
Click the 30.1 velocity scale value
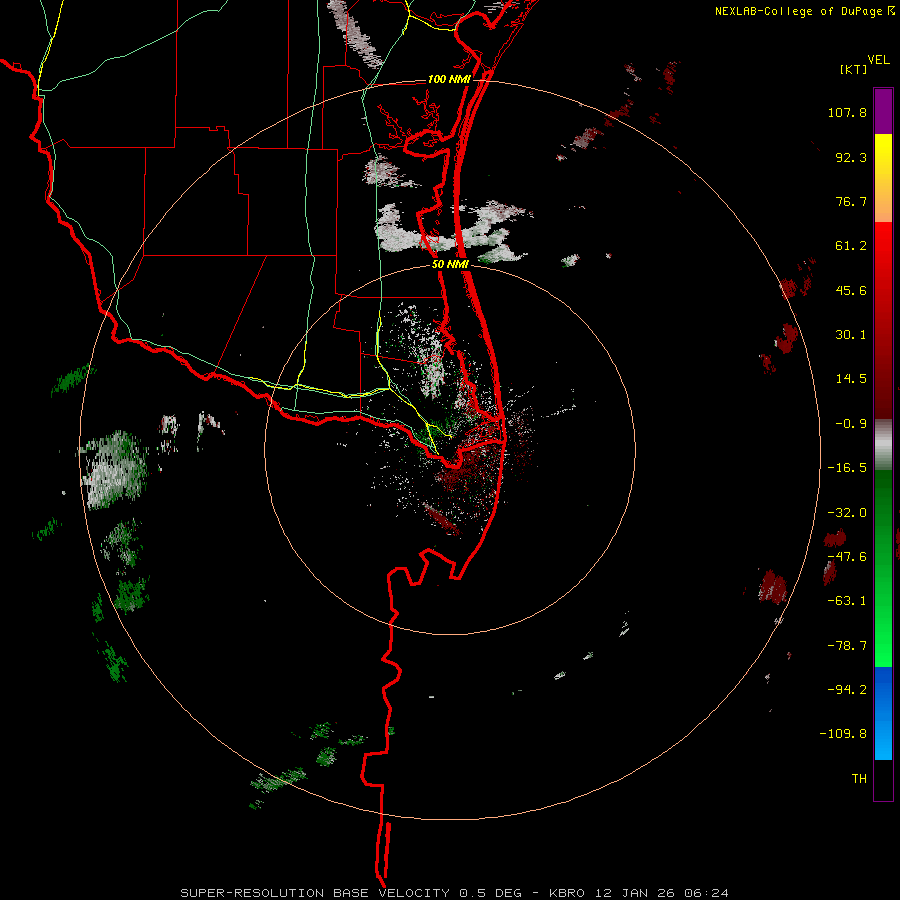(x=851, y=335)
